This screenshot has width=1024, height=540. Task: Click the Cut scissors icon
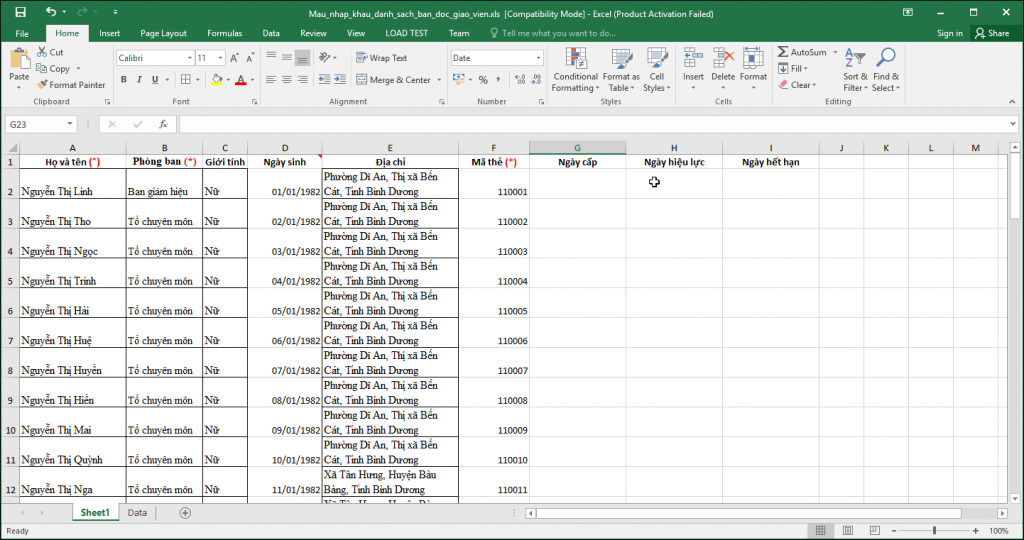tap(42, 52)
